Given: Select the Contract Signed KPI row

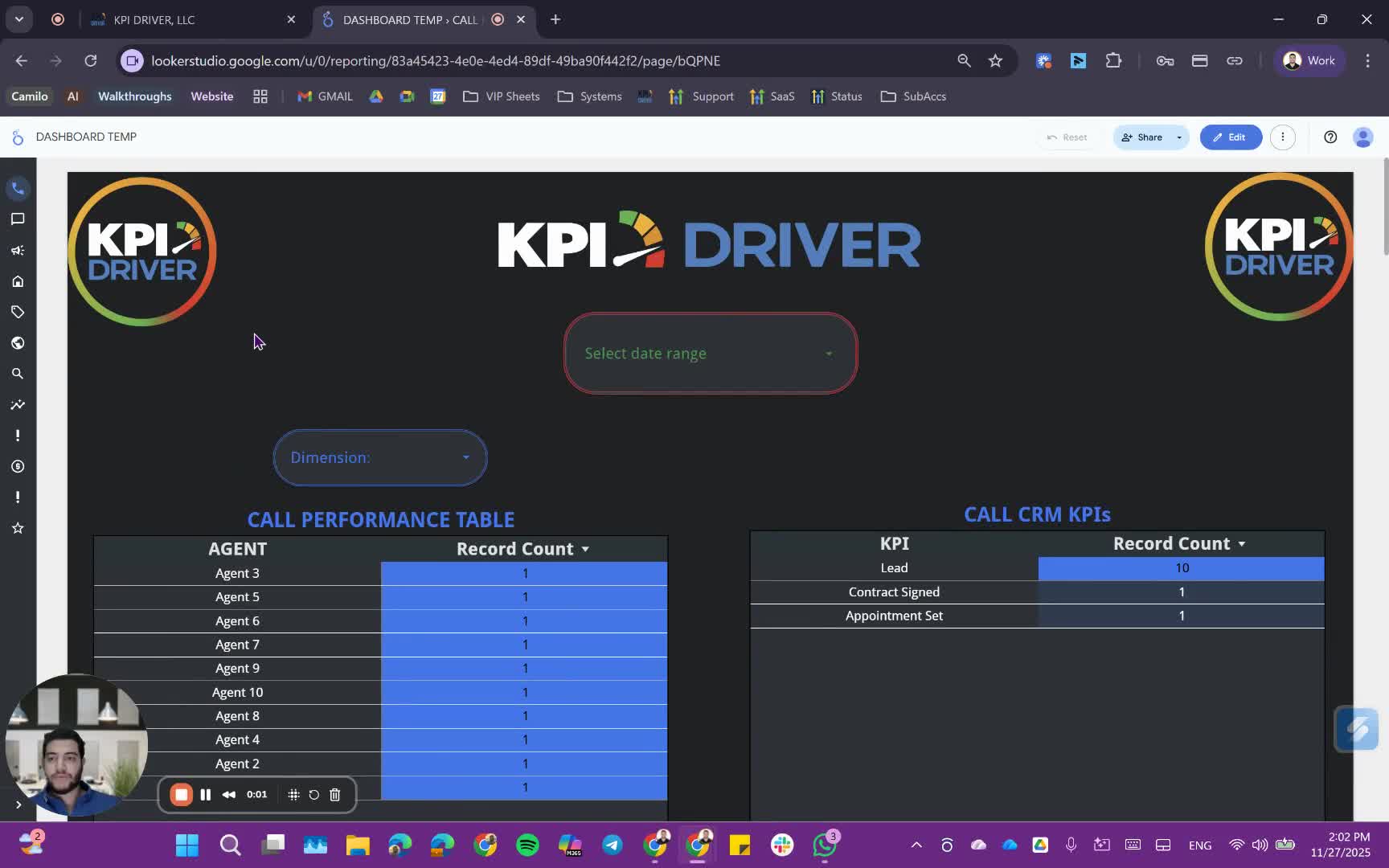Looking at the screenshot, I should [x=1037, y=592].
